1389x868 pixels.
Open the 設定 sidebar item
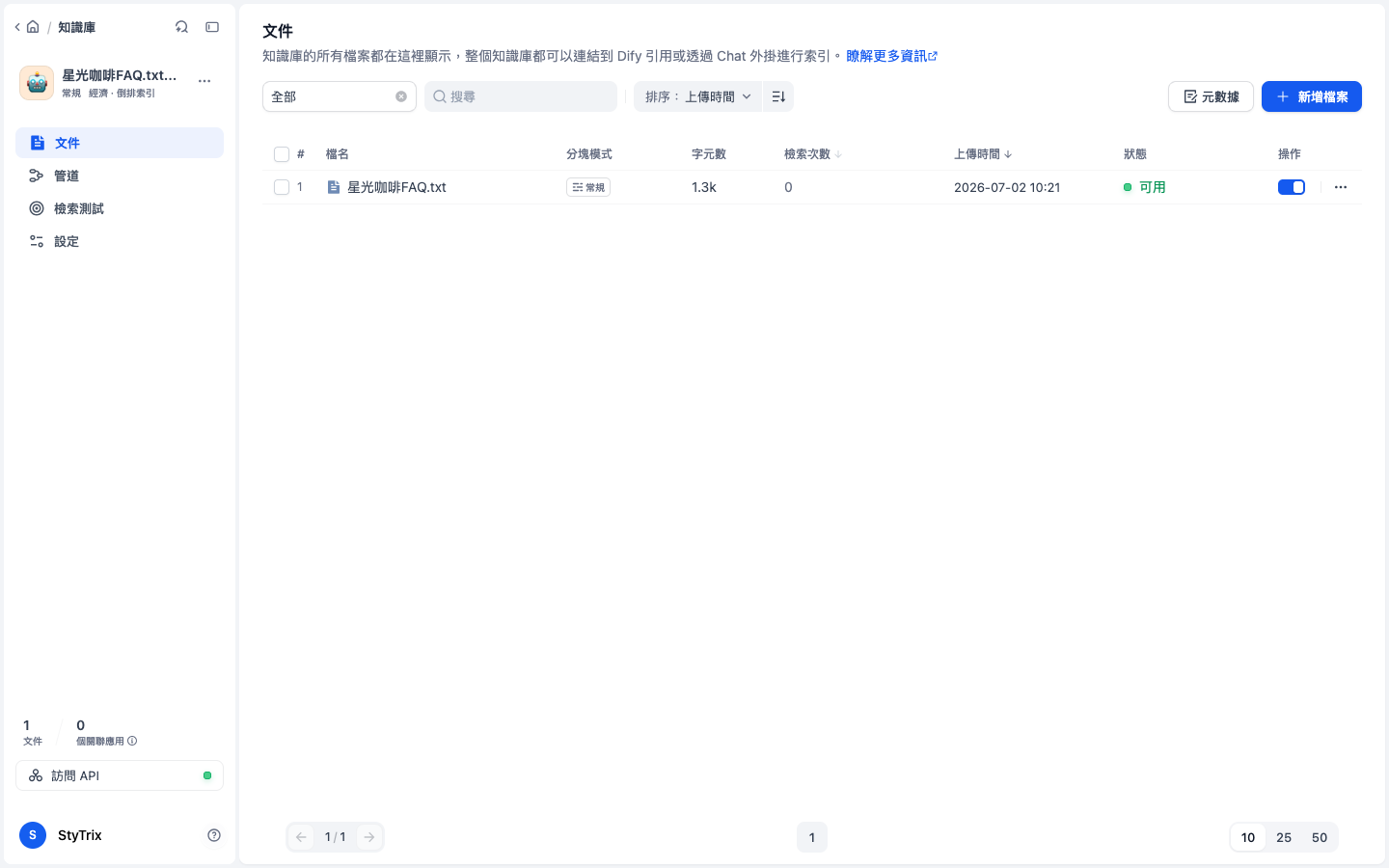[120, 241]
